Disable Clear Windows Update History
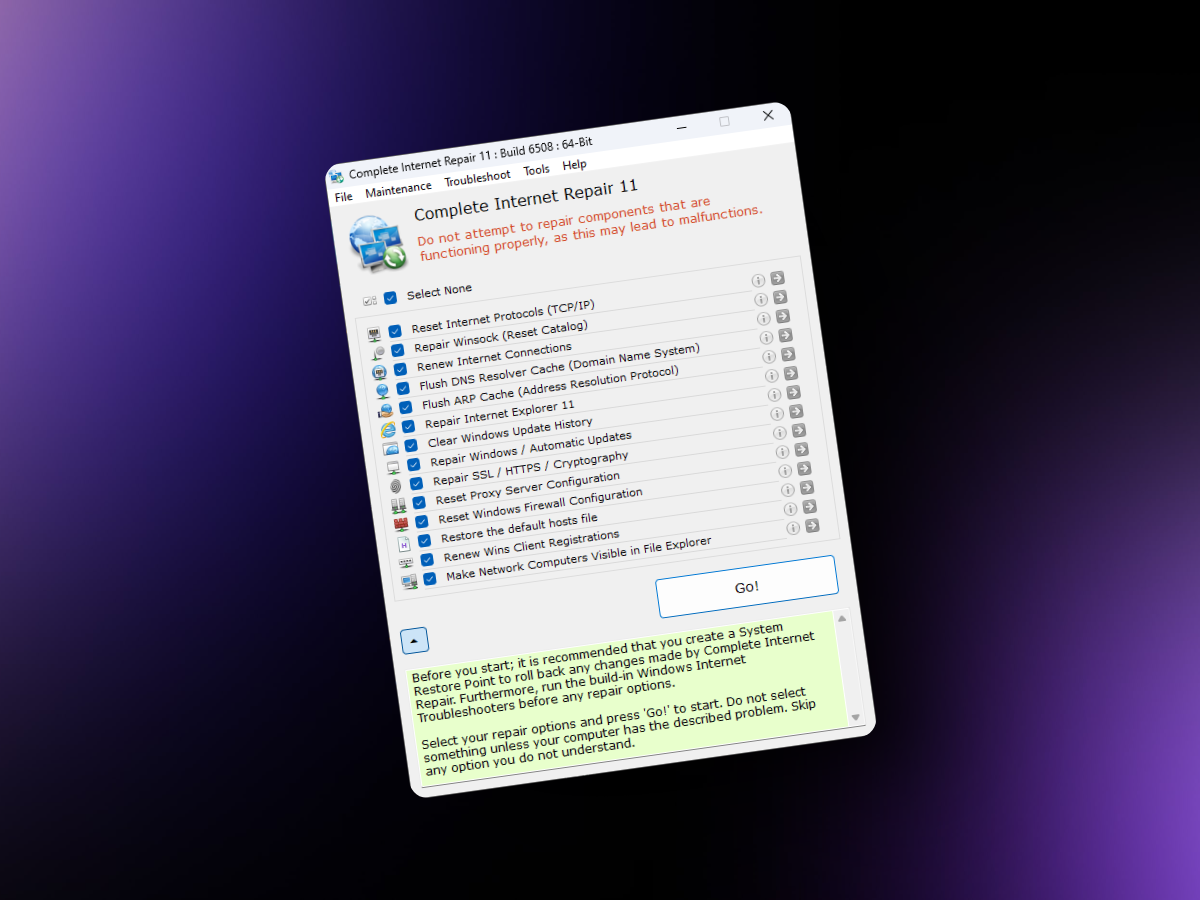1200x900 pixels. (411, 445)
